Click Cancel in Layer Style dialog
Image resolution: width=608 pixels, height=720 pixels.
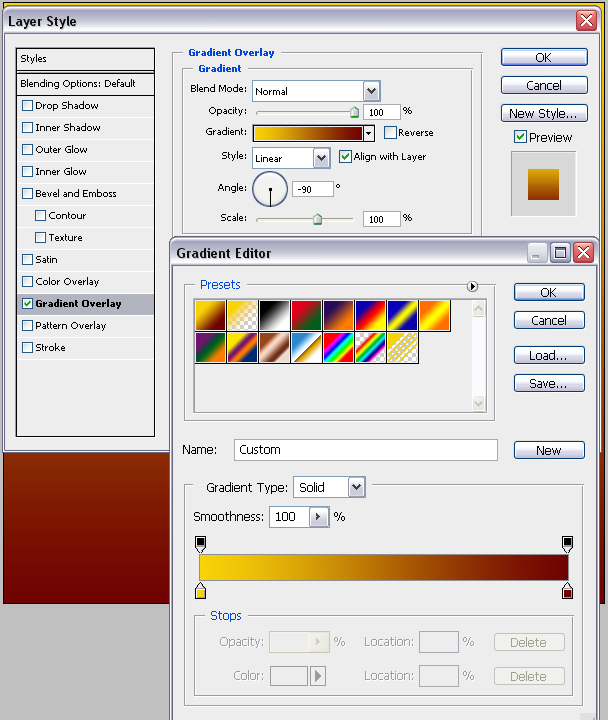point(544,85)
